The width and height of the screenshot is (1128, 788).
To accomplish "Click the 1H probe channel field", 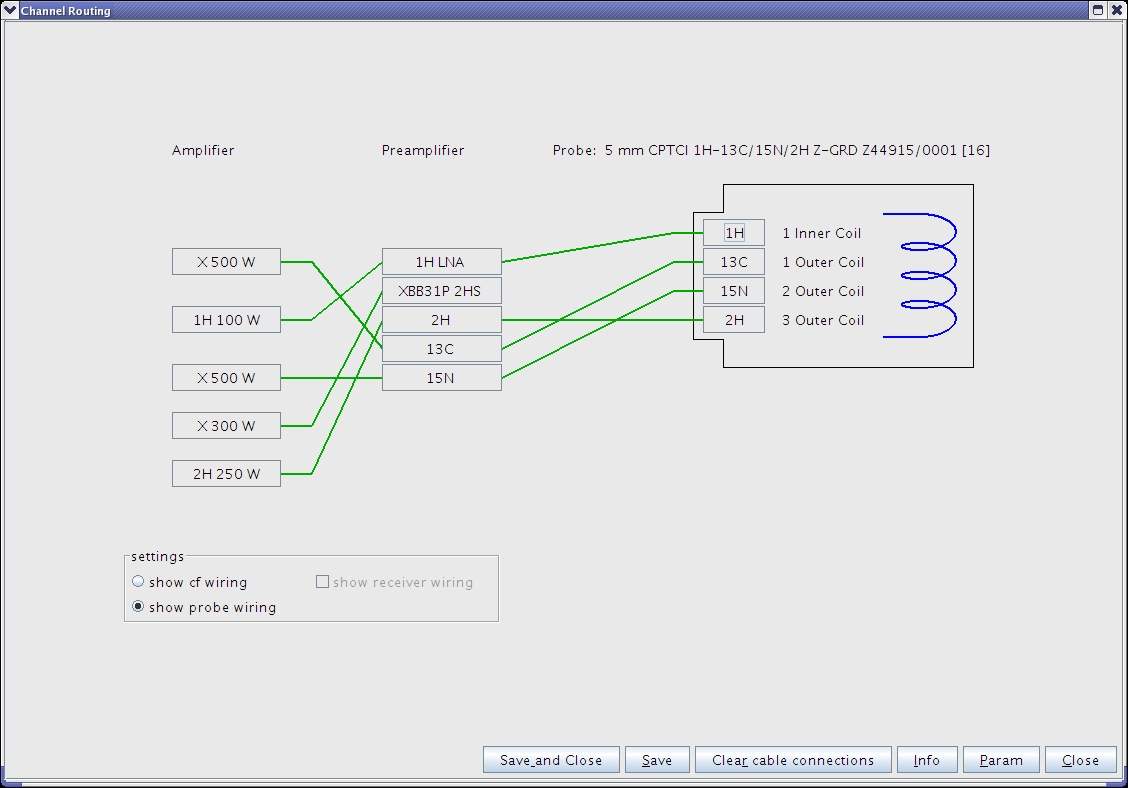I will coord(734,233).
